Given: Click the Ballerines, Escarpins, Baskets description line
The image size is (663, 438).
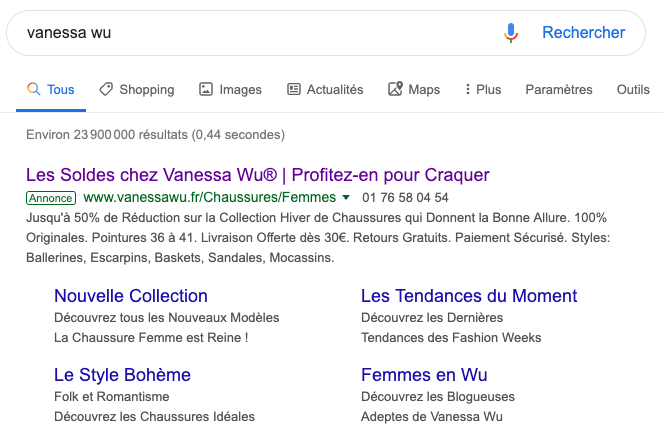Looking at the screenshot, I should 180,257.
